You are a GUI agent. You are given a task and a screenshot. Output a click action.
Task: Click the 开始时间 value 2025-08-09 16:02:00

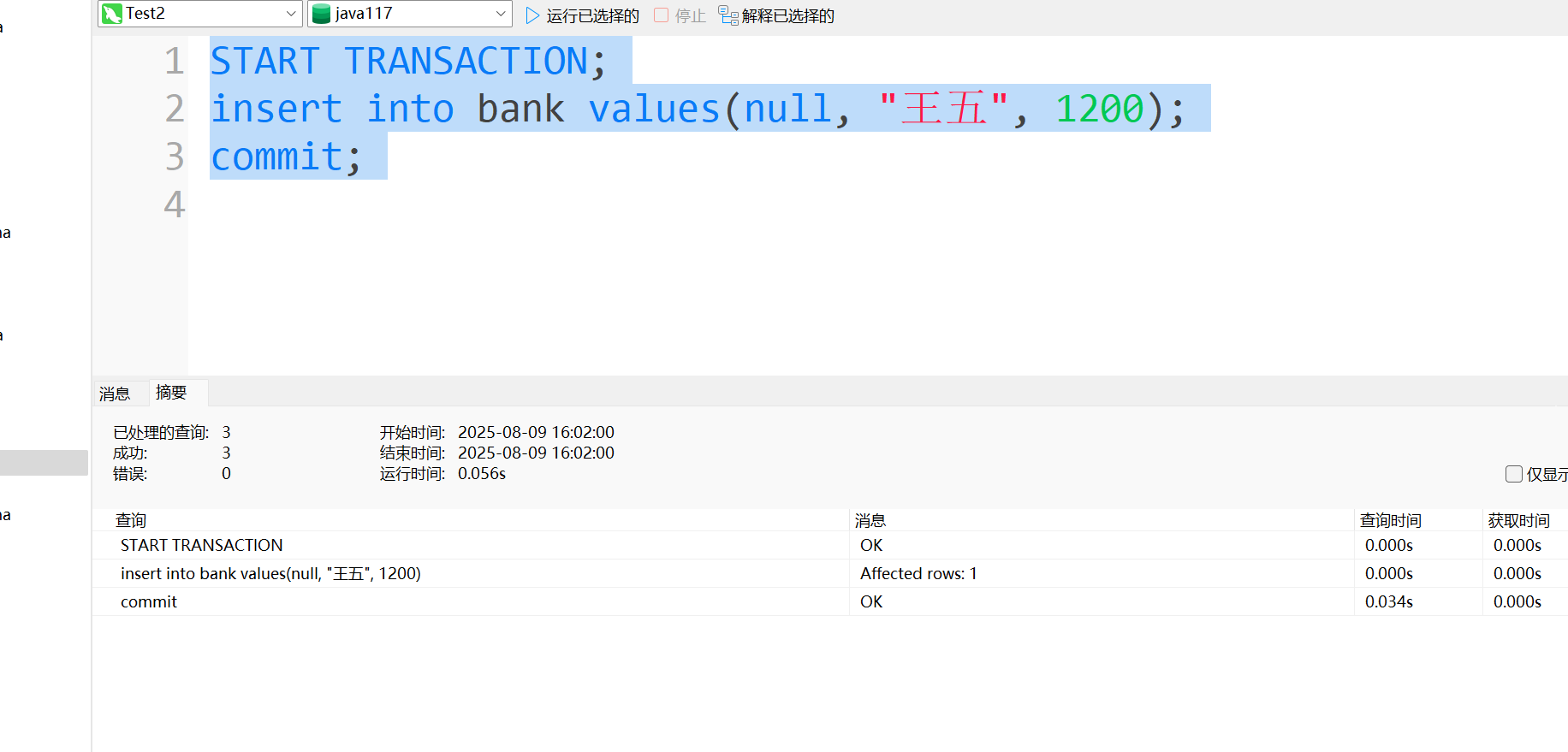(x=536, y=432)
